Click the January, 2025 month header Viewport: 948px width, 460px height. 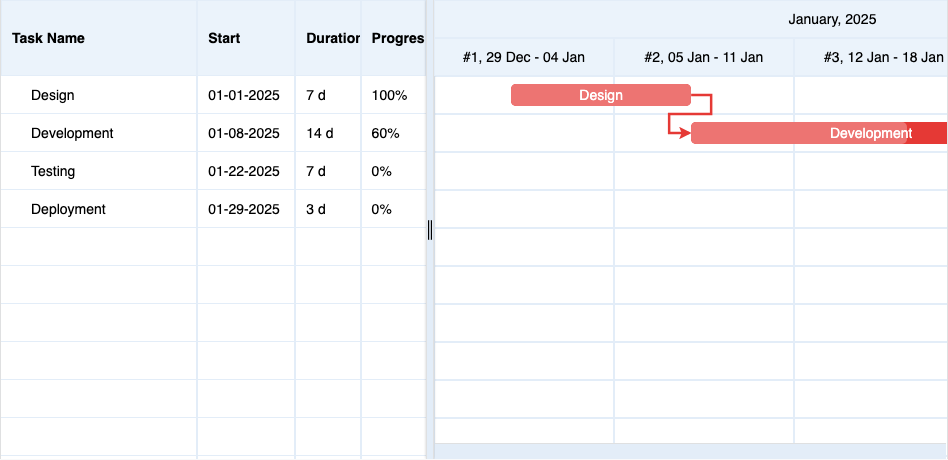point(832,19)
